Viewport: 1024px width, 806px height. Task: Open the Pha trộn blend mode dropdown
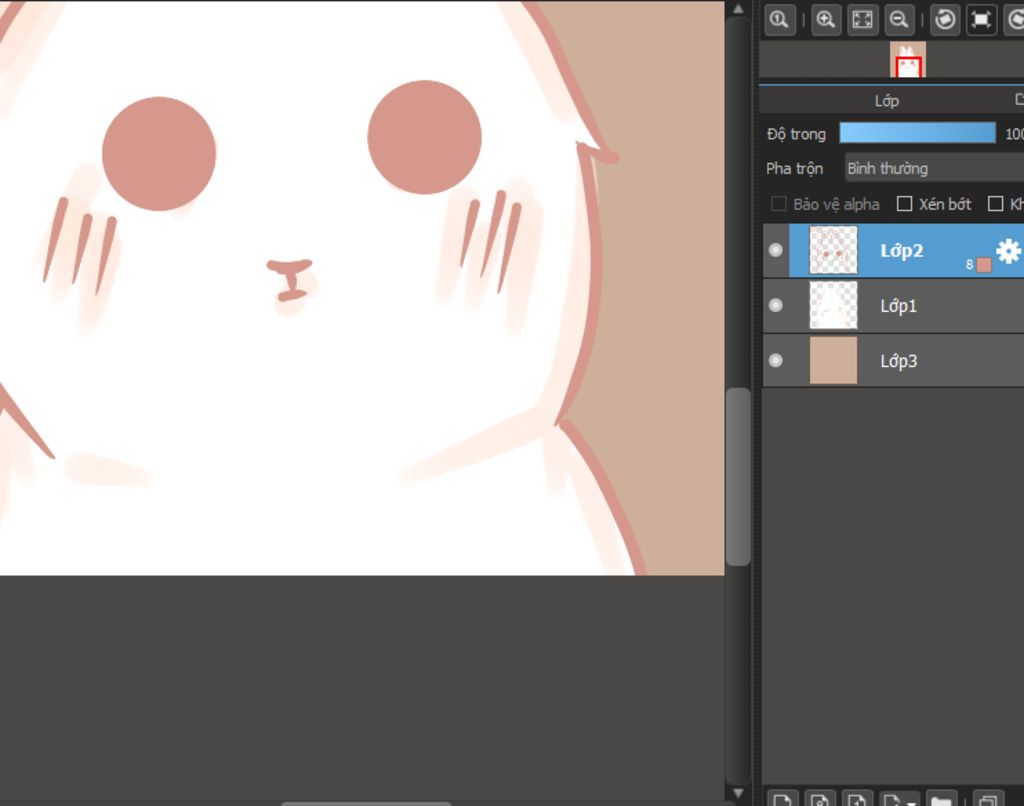pos(934,169)
